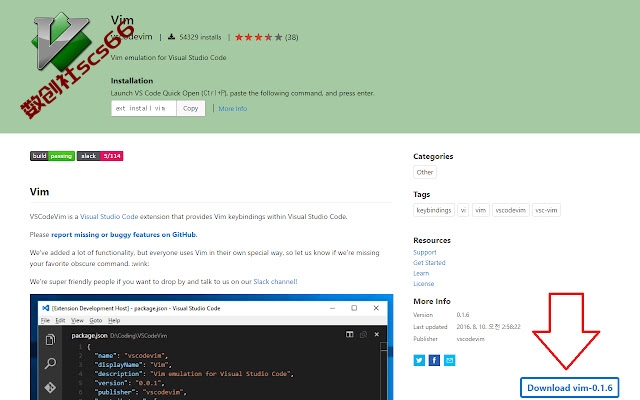Click the slack 5/114 badge
Screen dimensions: 640x400
[100, 156]
